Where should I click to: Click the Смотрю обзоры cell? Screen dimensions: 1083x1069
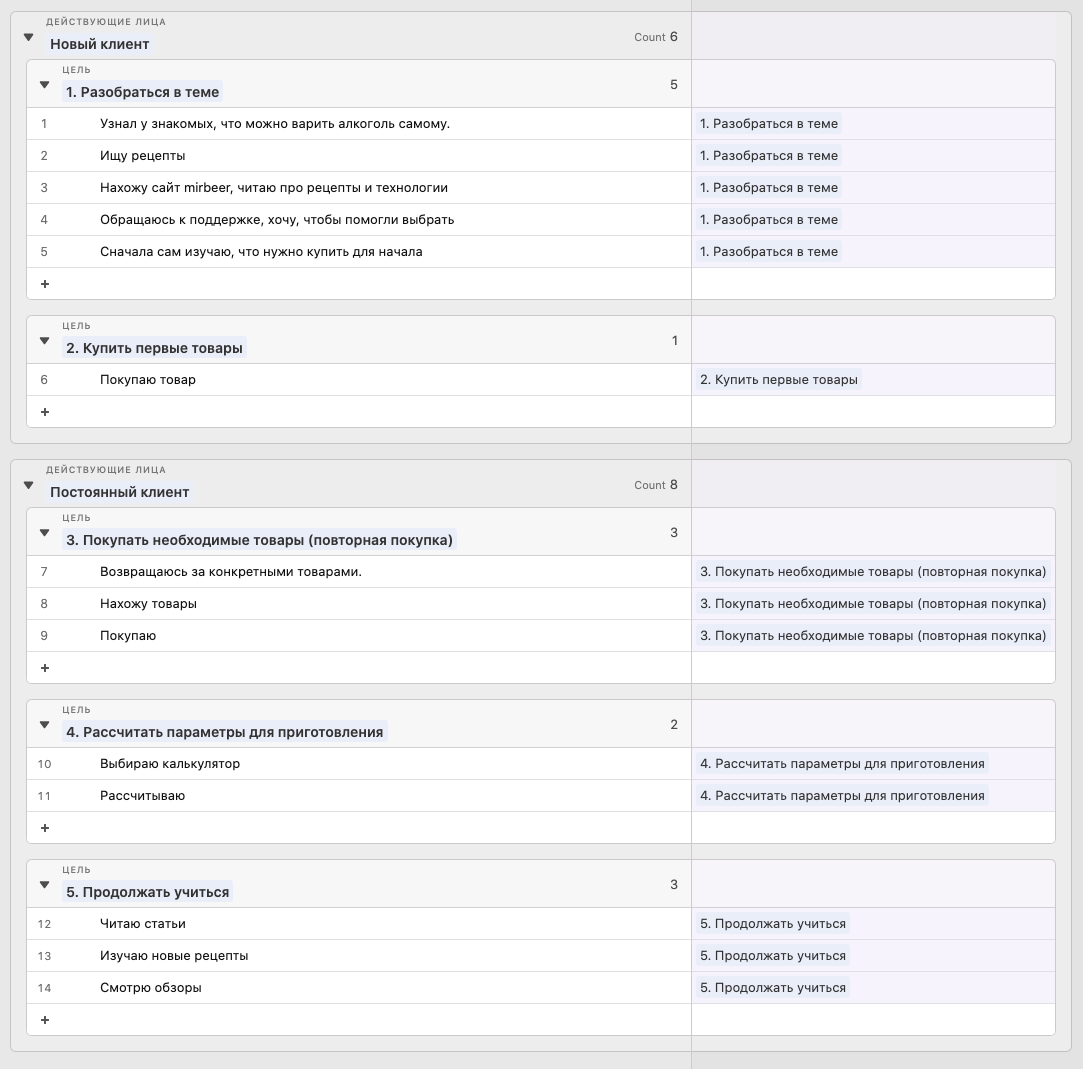point(151,988)
